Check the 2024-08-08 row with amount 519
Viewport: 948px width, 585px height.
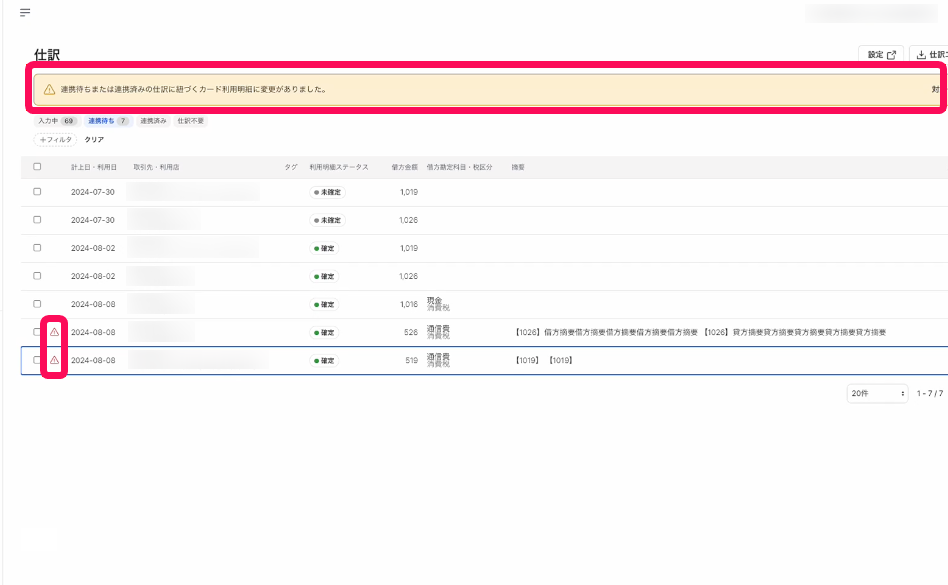pyautogui.click(x=37, y=360)
